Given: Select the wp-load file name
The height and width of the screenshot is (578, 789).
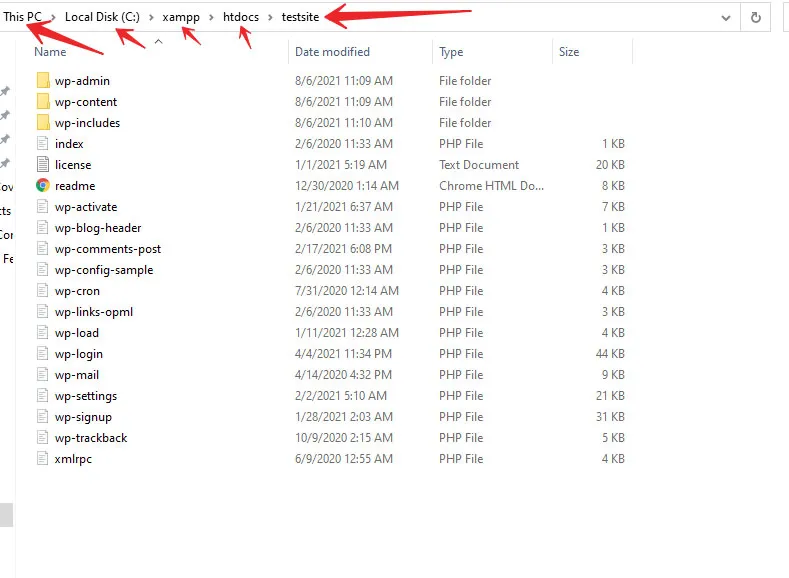Looking at the screenshot, I should [x=76, y=333].
